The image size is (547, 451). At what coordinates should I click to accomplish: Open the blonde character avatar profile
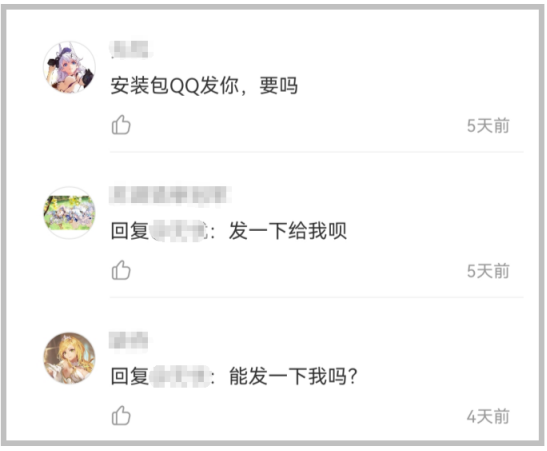click(69, 358)
